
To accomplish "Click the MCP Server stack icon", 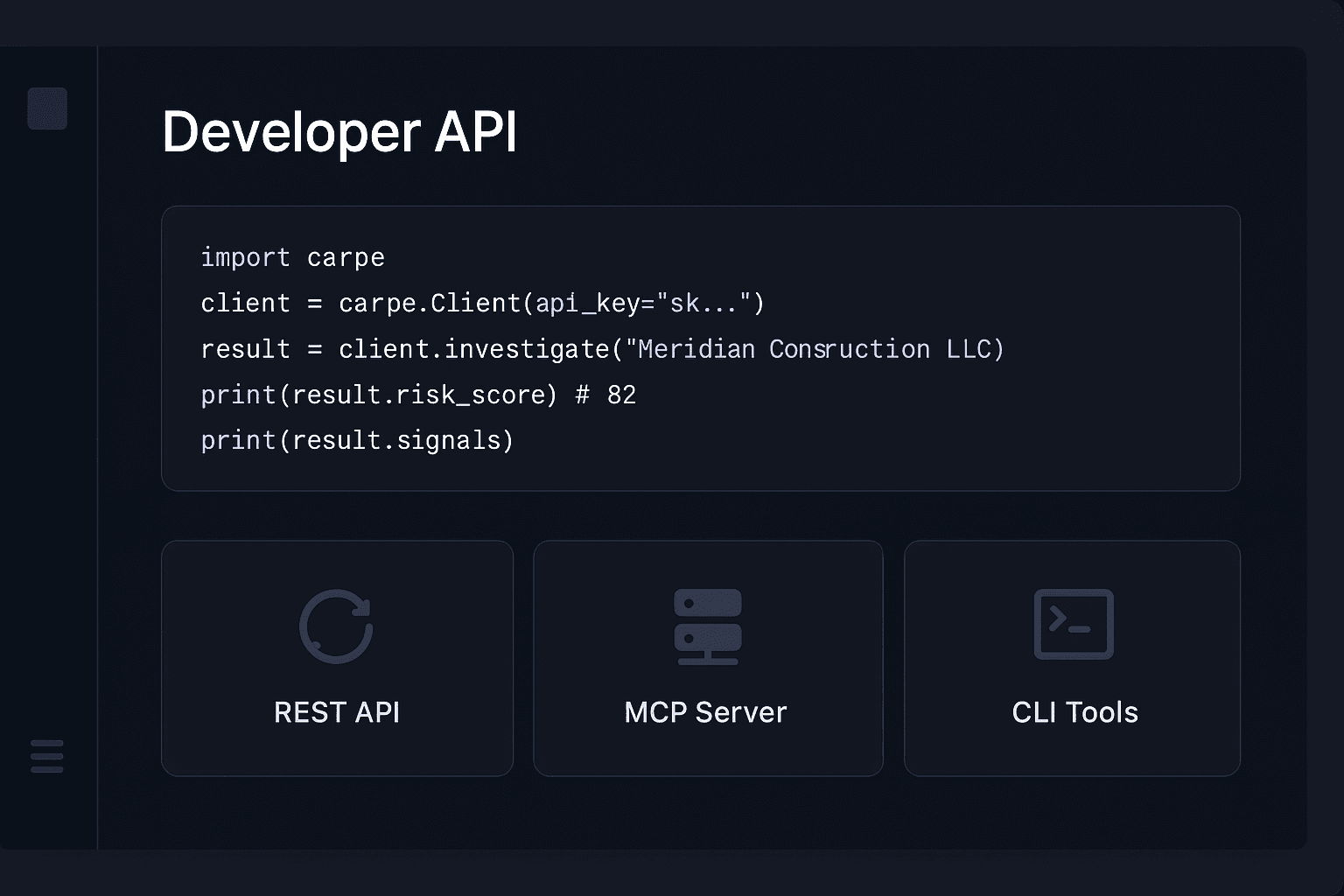I will click(708, 626).
